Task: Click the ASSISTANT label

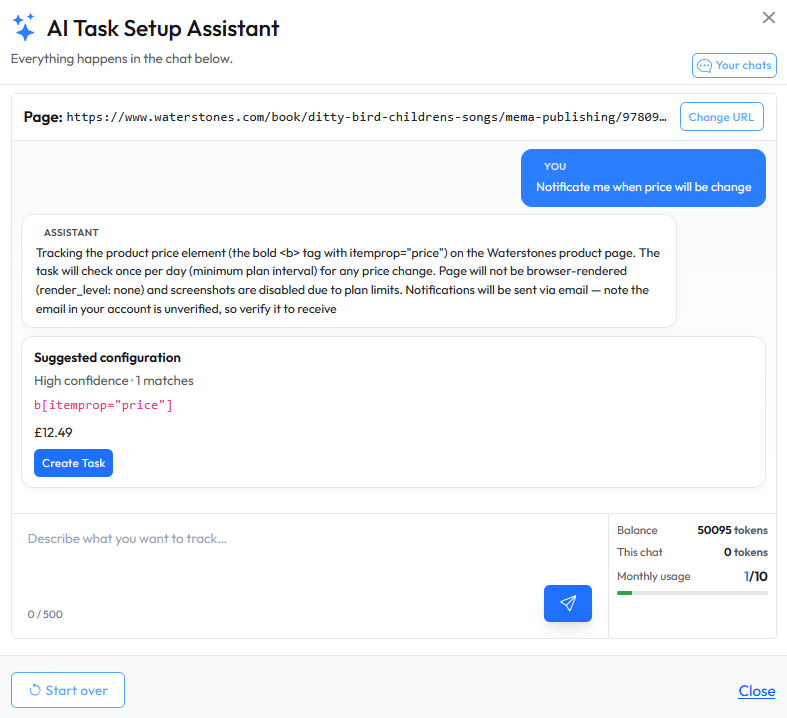Action: [x=71, y=233]
